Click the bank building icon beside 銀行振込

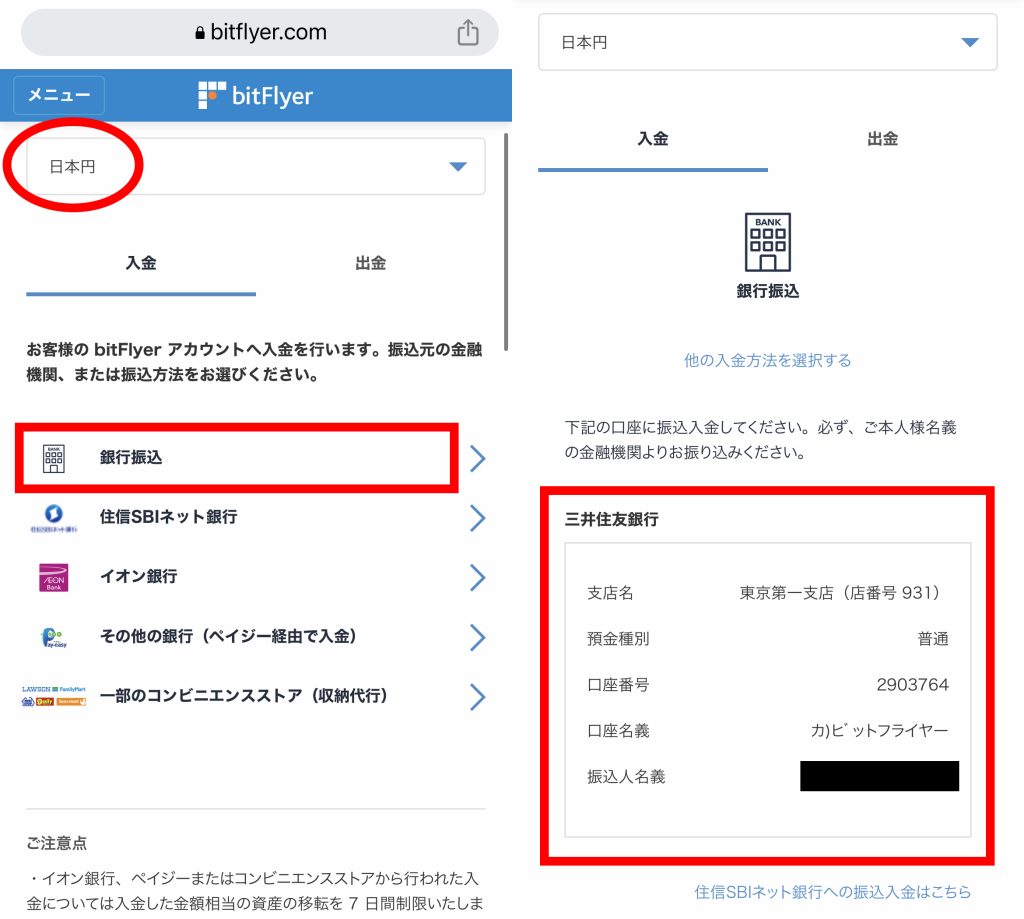(54, 458)
